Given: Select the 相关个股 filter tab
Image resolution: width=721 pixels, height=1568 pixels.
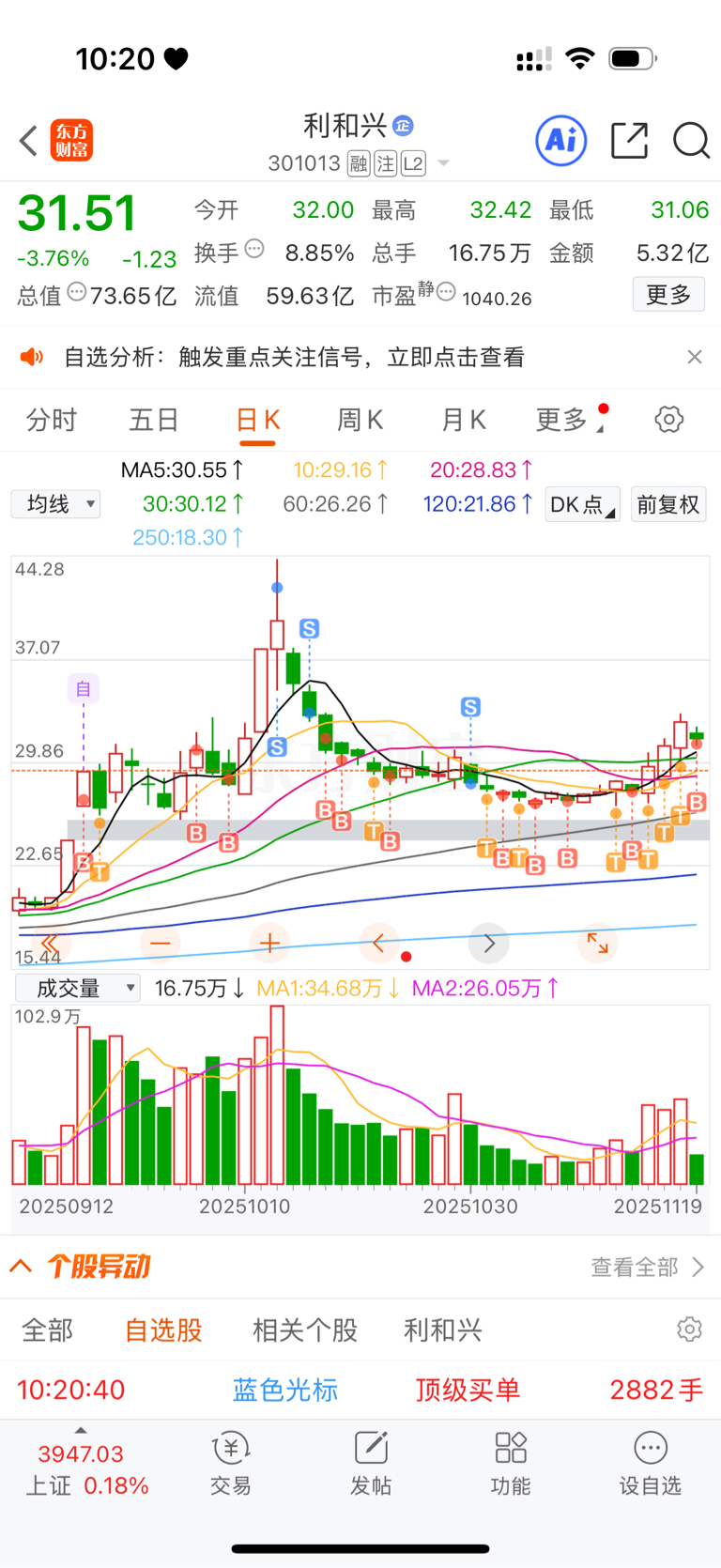Looking at the screenshot, I should [x=305, y=1330].
